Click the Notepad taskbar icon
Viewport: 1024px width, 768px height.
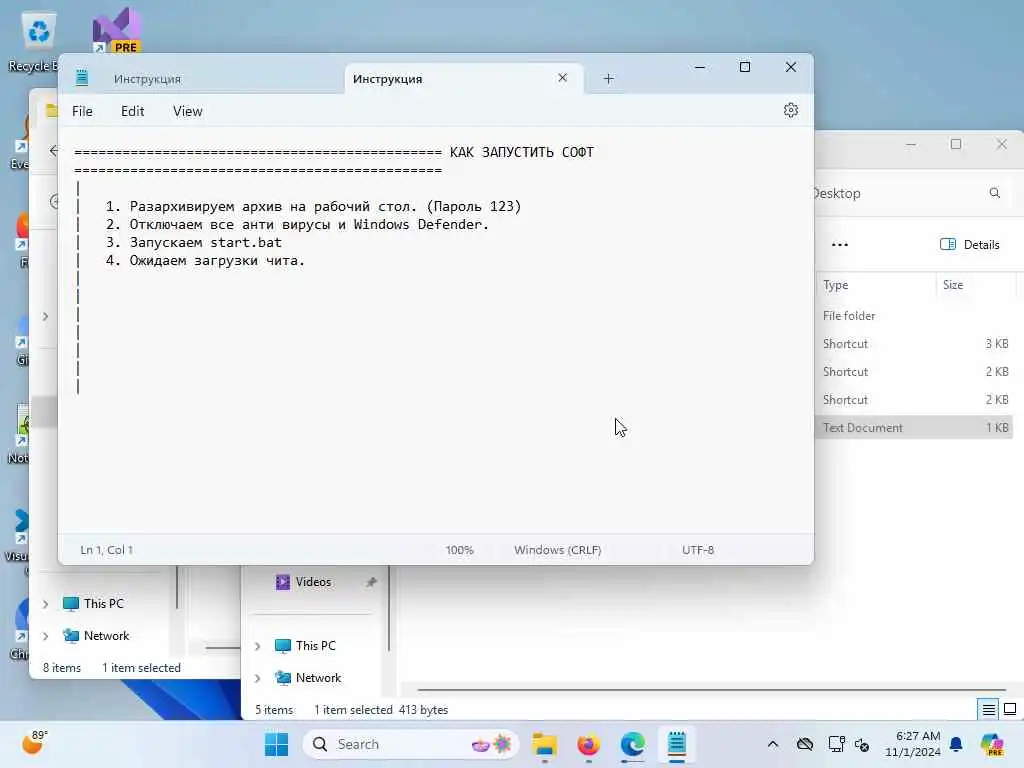tap(677, 744)
